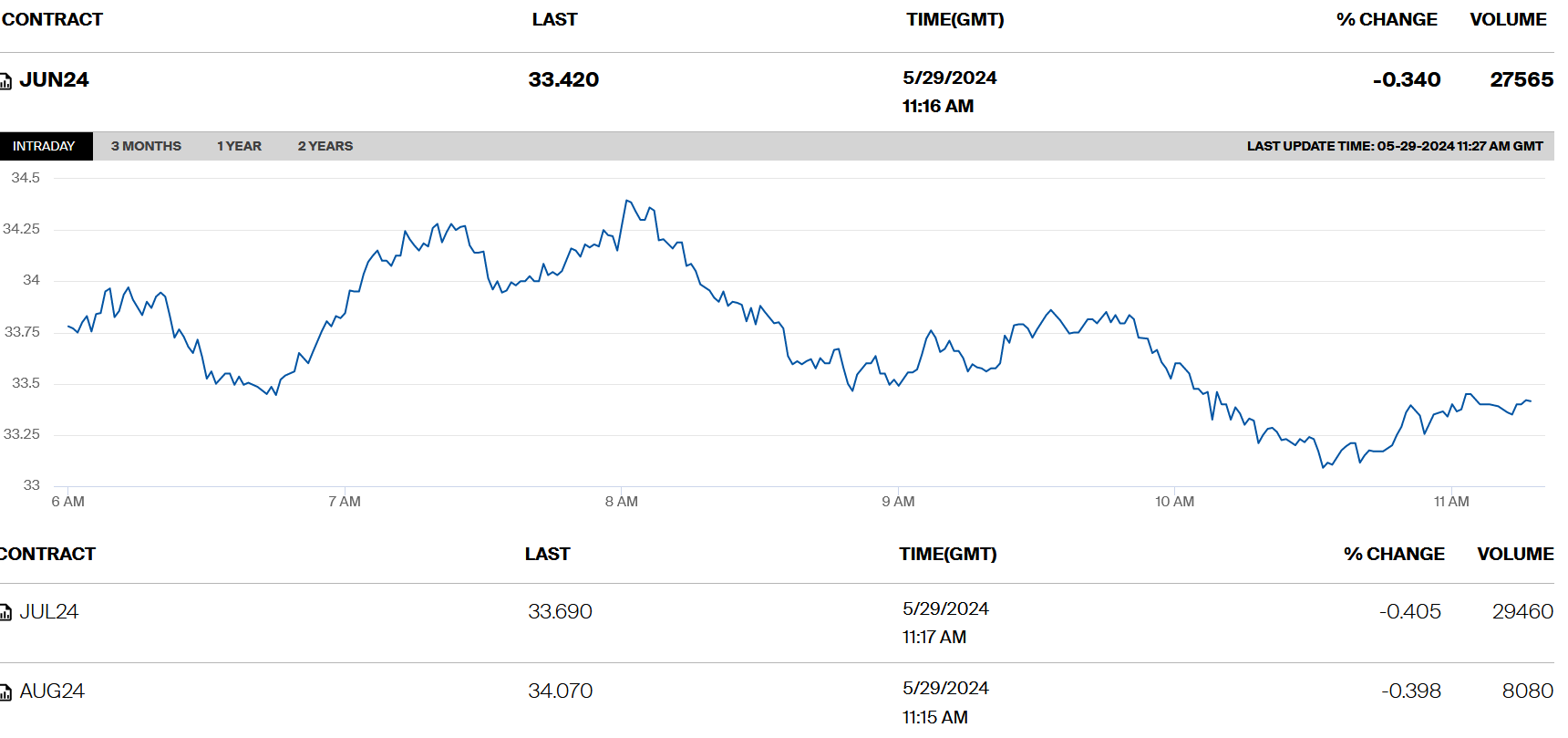Select the AUG24 contract name
The image size is (1568, 738).
(52, 691)
